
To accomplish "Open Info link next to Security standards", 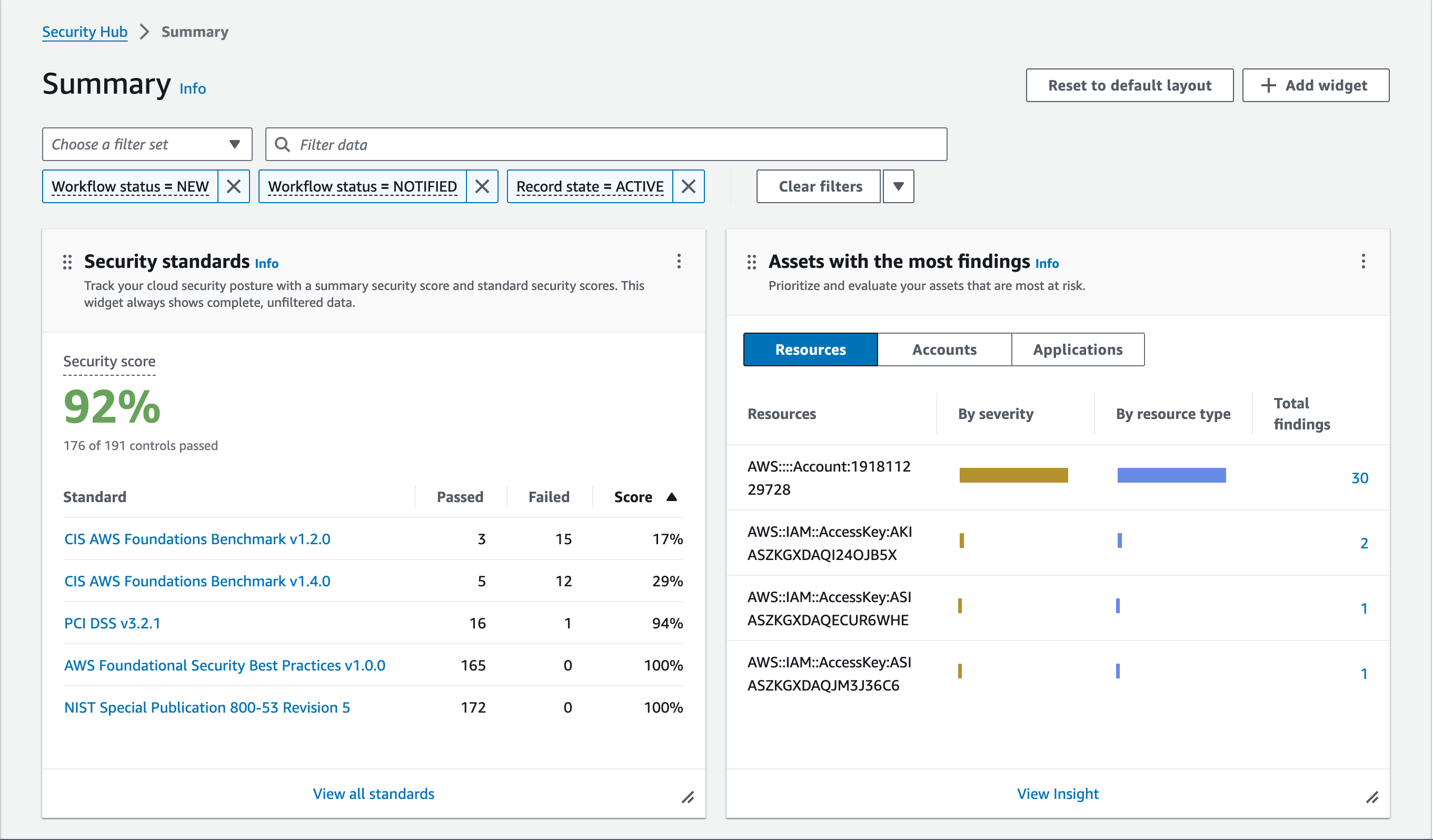I will [x=267, y=263].
